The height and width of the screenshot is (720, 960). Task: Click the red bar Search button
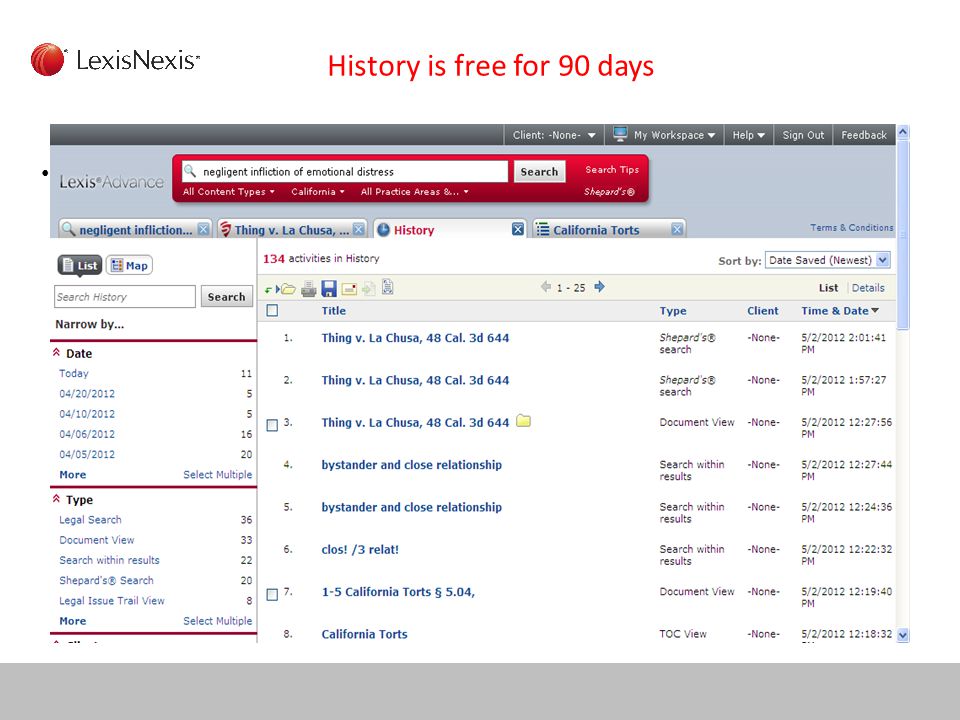(539, 172)
